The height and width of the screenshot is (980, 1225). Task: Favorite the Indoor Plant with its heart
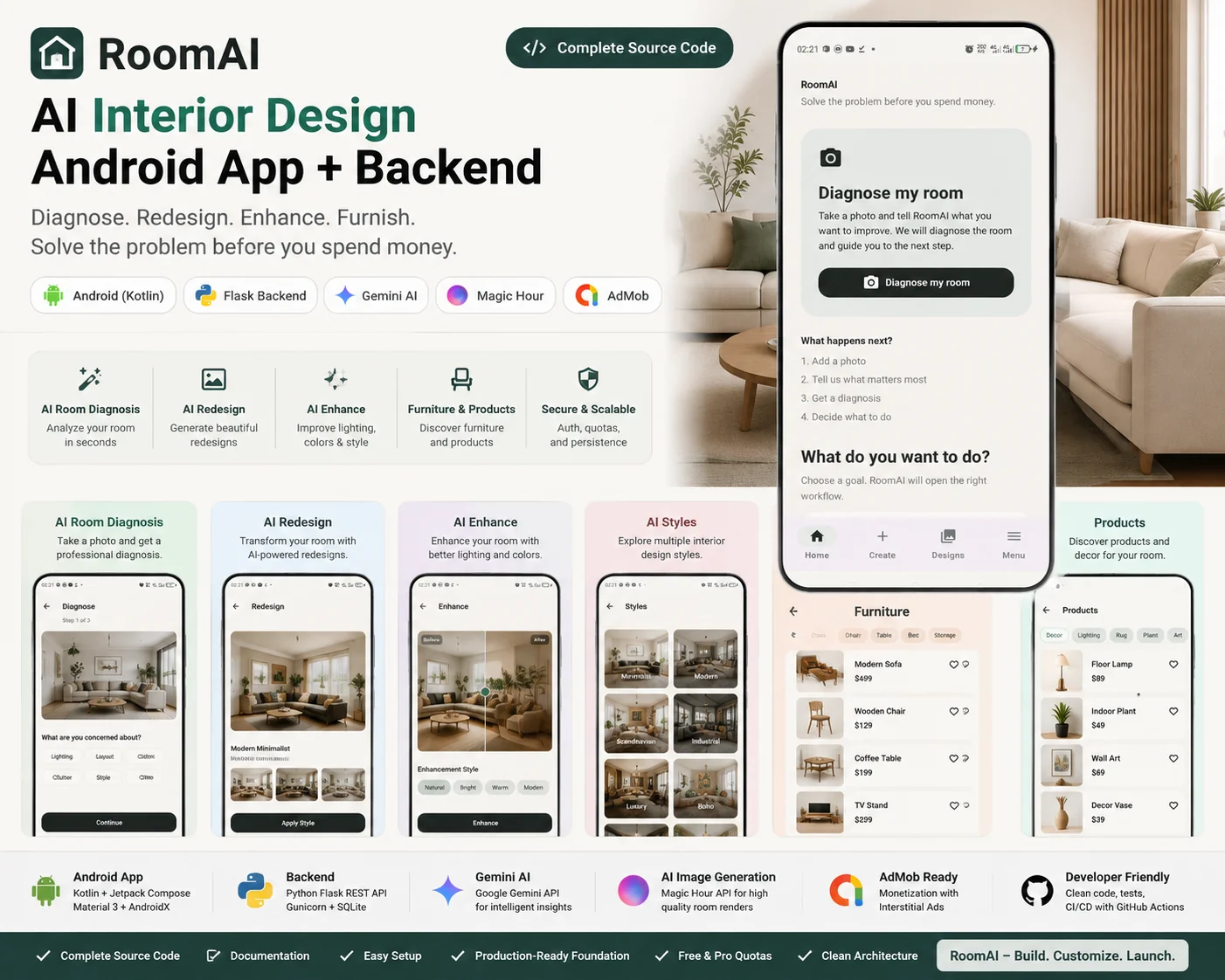point(1173,711)
